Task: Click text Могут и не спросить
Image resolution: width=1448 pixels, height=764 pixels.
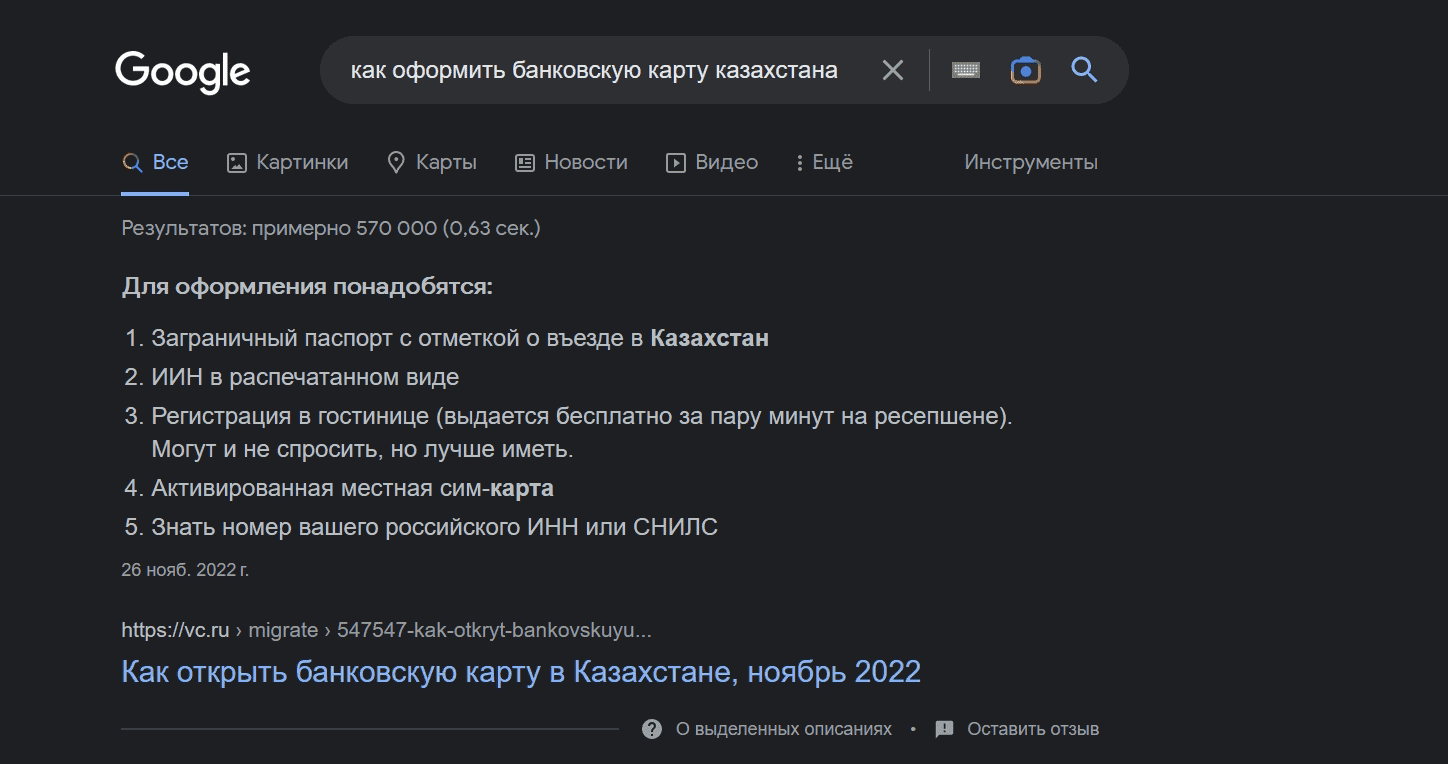Action: (362, 450)
